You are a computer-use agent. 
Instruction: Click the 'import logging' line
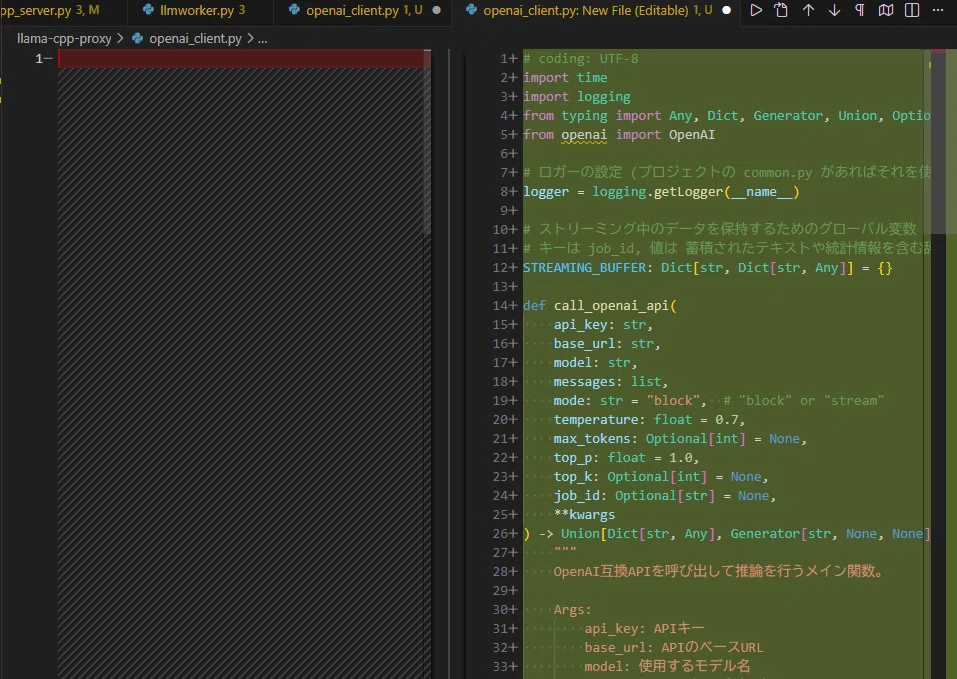(577, 96)
